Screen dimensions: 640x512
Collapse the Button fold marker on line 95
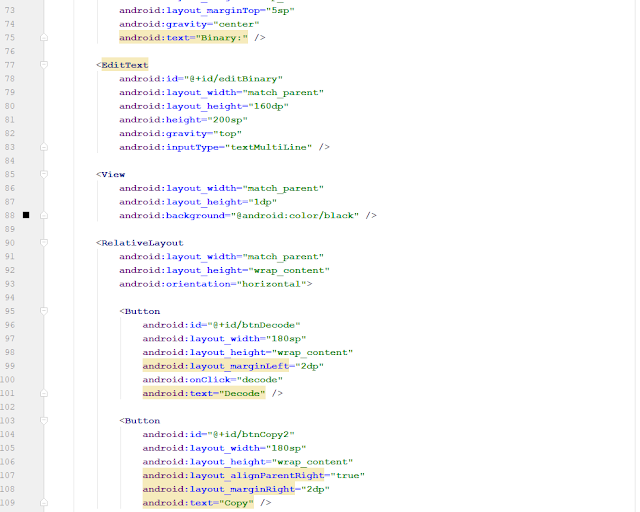(44, 311)
